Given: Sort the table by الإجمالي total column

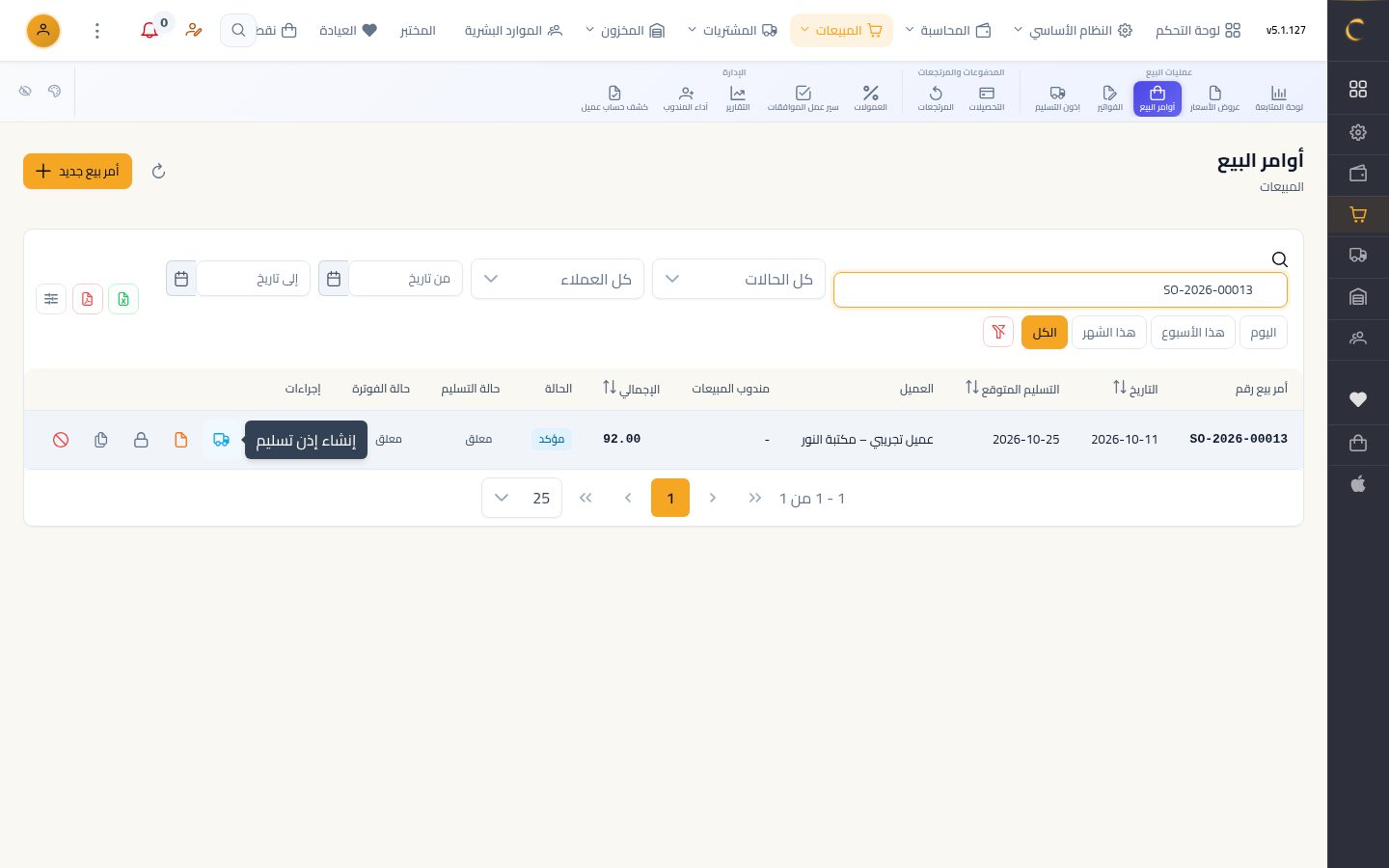Looking at the screenshot, I should [632, 389].
